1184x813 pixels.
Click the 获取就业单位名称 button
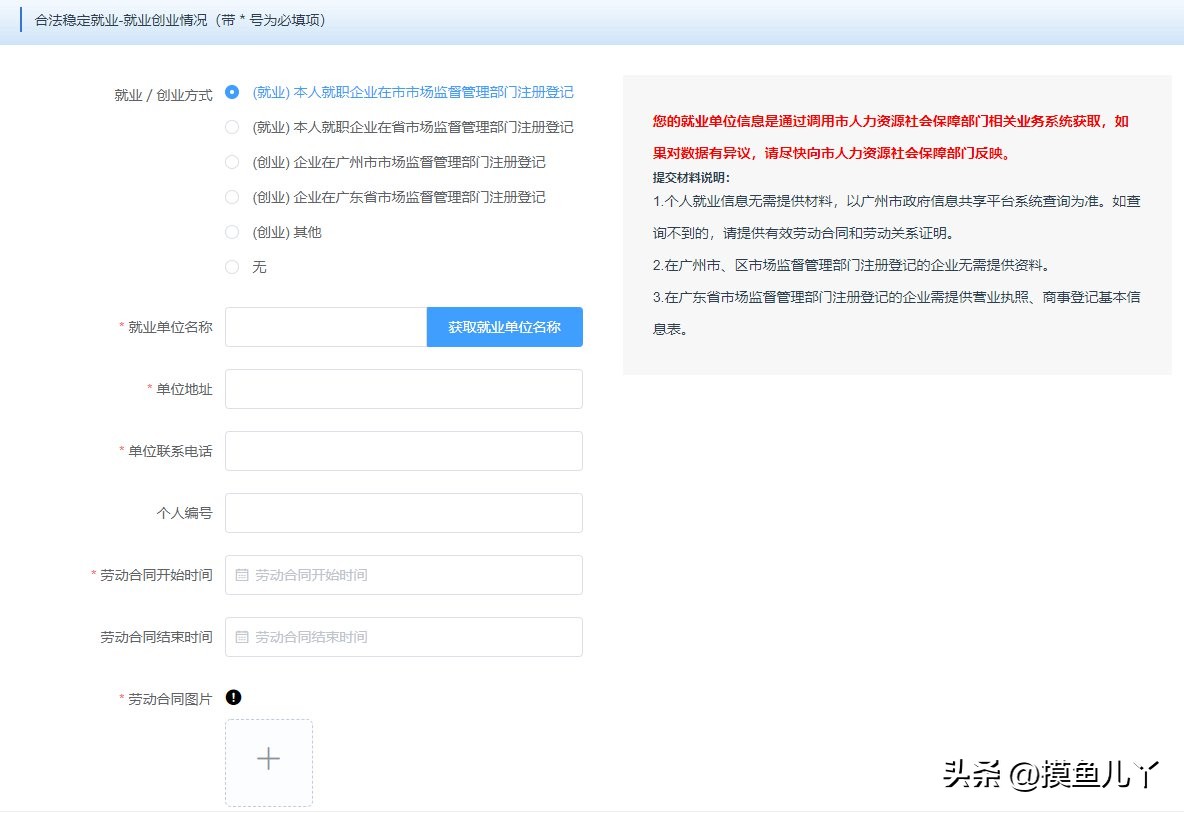[504, 327]
